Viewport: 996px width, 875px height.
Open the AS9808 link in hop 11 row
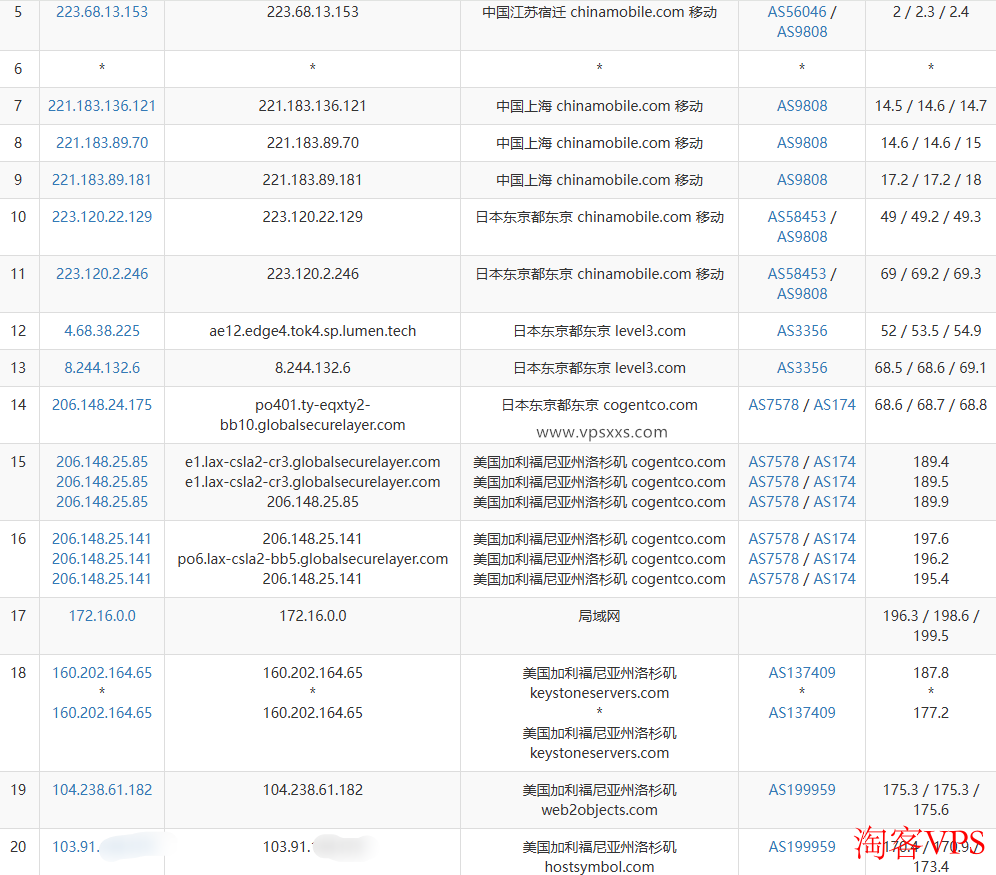click(802, 294)
